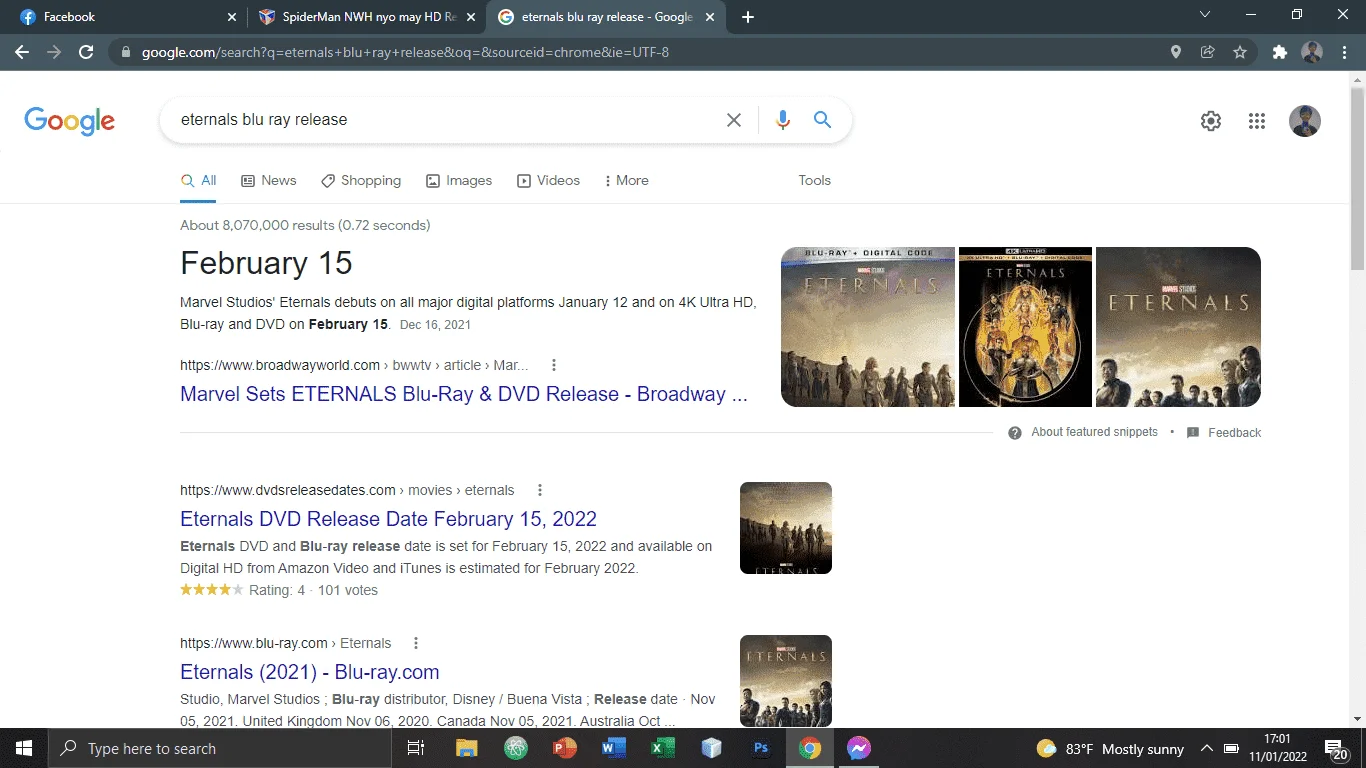Viewport: 1366px width, 768px height.
Task: Open Google quick settings gear
Action: [1211, 121]
